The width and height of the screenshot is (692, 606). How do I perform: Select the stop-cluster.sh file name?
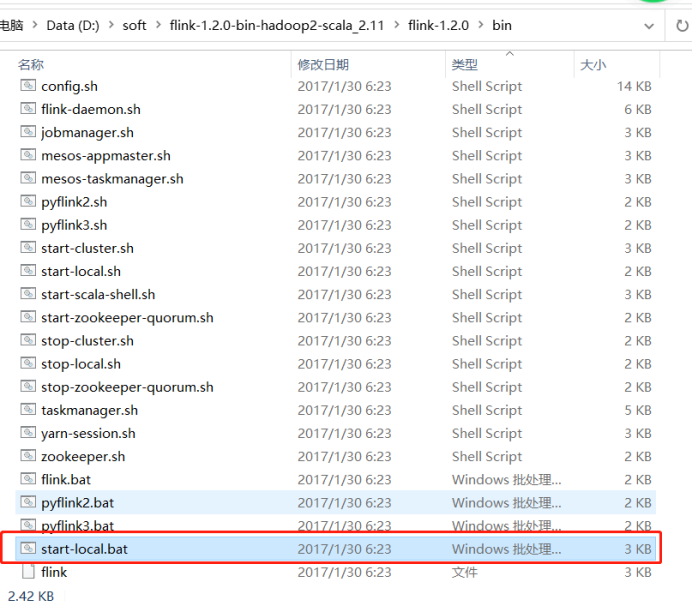pos(87,341)
